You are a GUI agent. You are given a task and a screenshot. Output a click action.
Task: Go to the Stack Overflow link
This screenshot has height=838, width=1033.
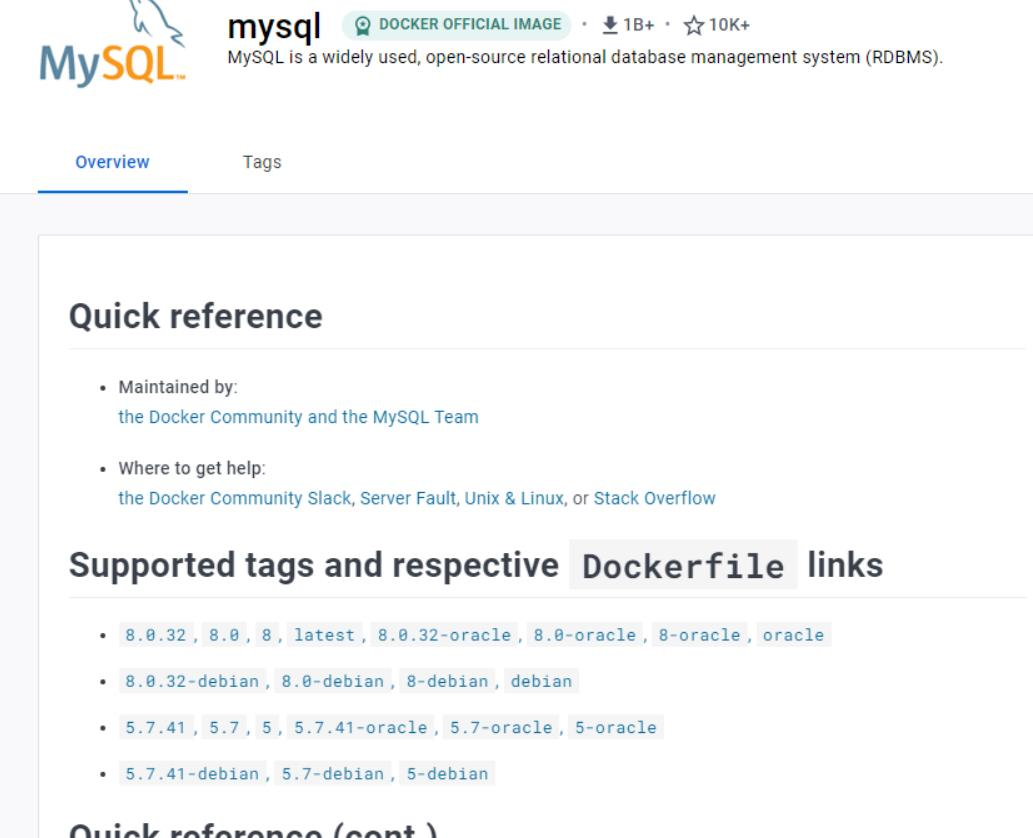click(654, 498)
